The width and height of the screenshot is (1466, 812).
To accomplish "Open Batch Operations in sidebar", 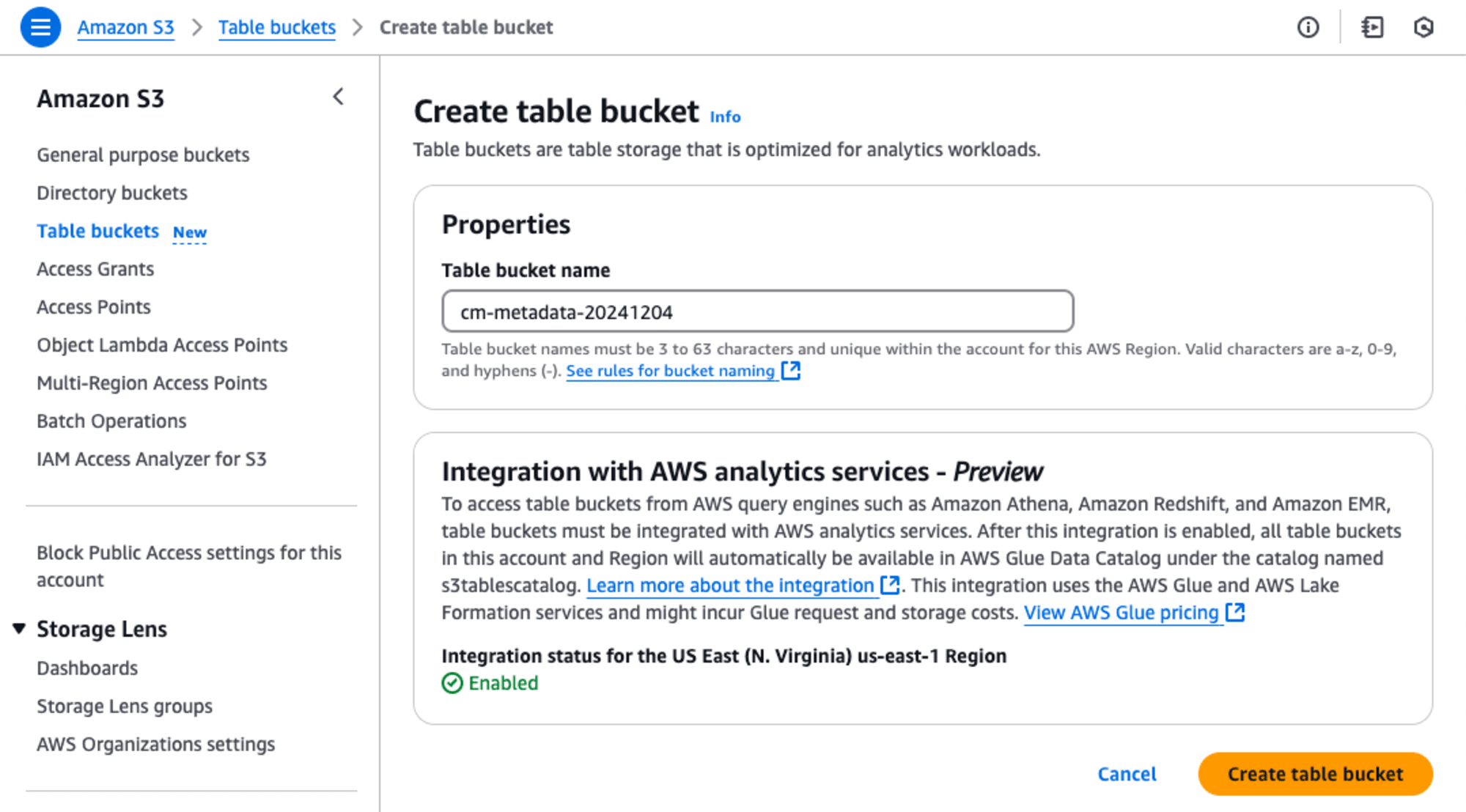I will pyautogui.click(x=111, y=421).
